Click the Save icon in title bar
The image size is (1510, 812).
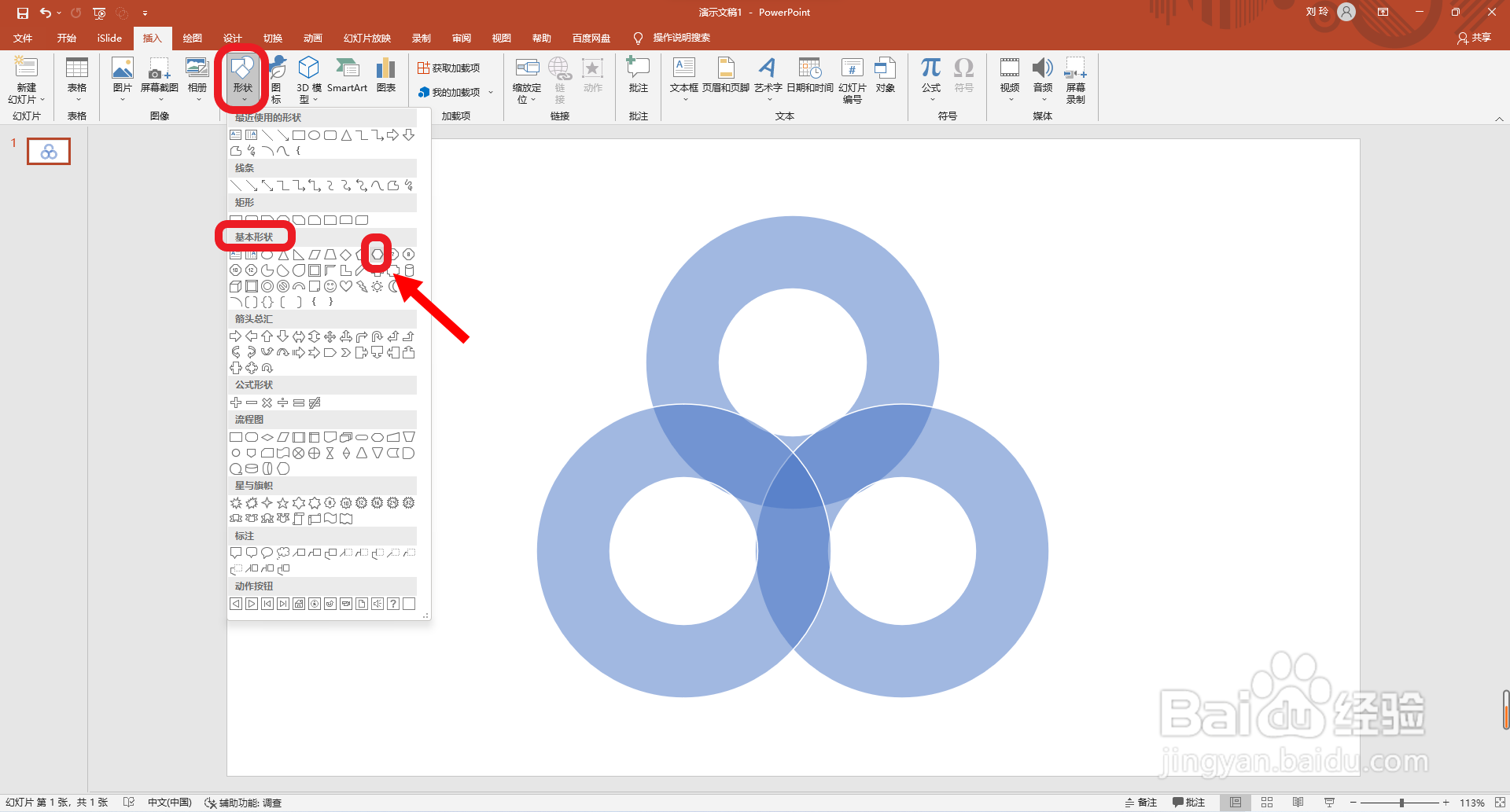click(x=22, y=13)
